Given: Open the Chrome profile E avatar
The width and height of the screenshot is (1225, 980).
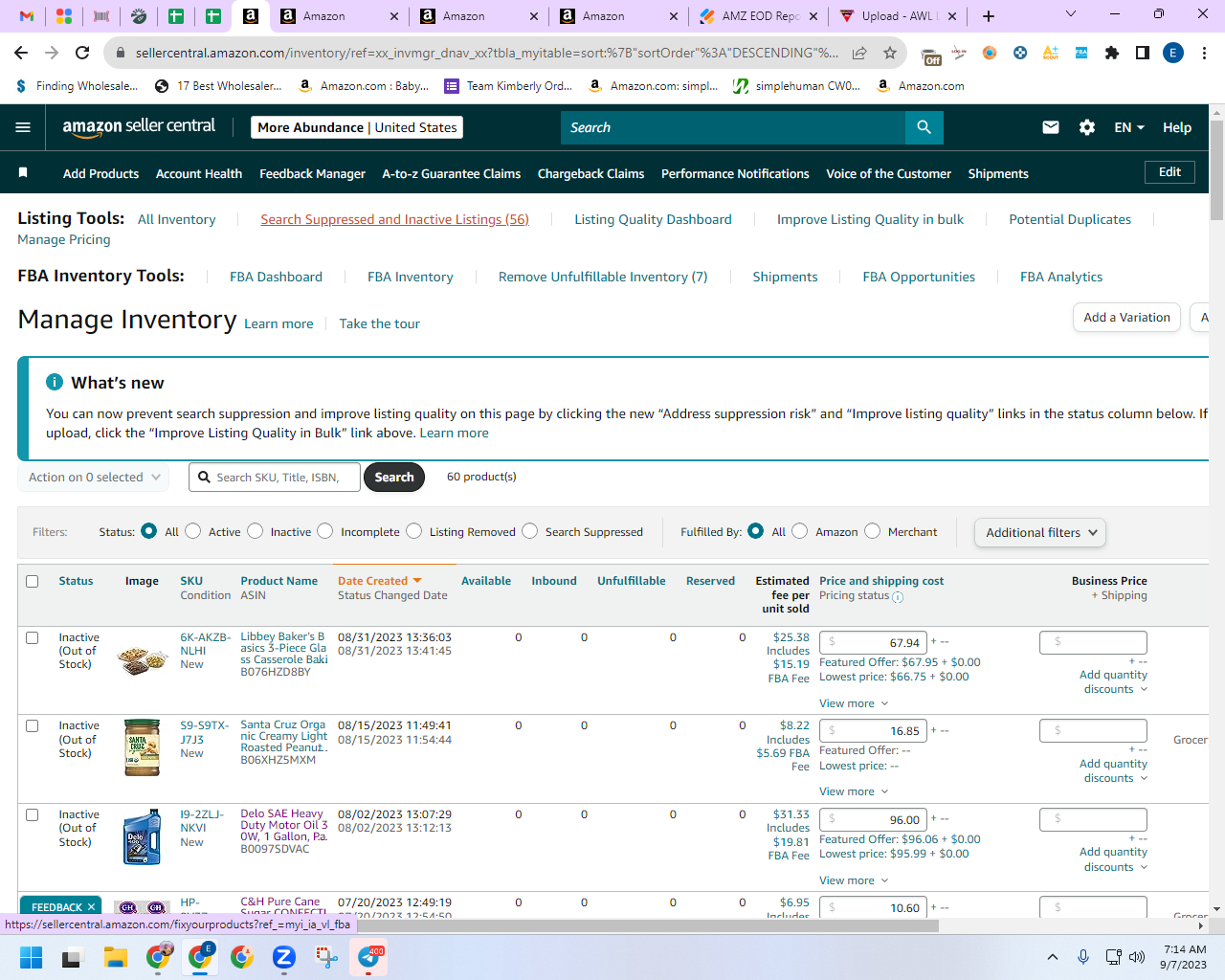Looking at the screenshot, I should [1173, 53].
